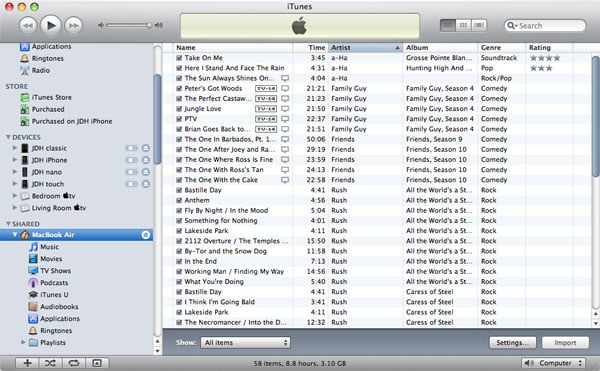The width and height of the screenshot is (600, 371).
Task: Eject the MacBook Air shared library
Action: [145, 235]
